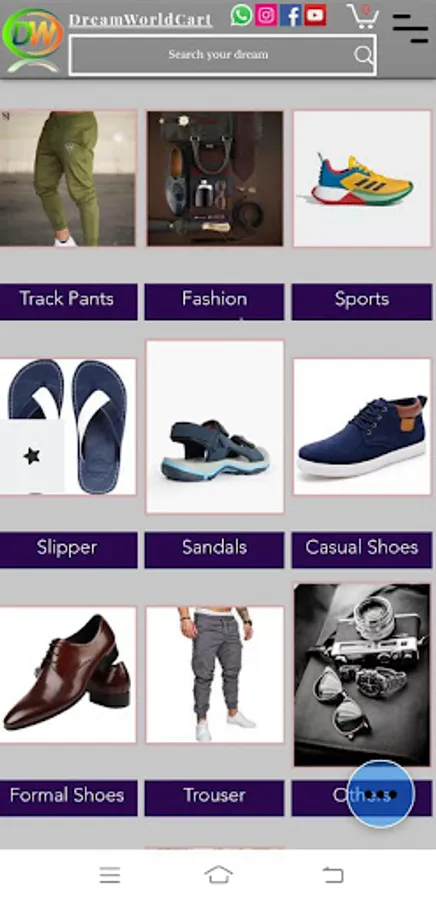Open the Instagram icon link

[266, 15]
